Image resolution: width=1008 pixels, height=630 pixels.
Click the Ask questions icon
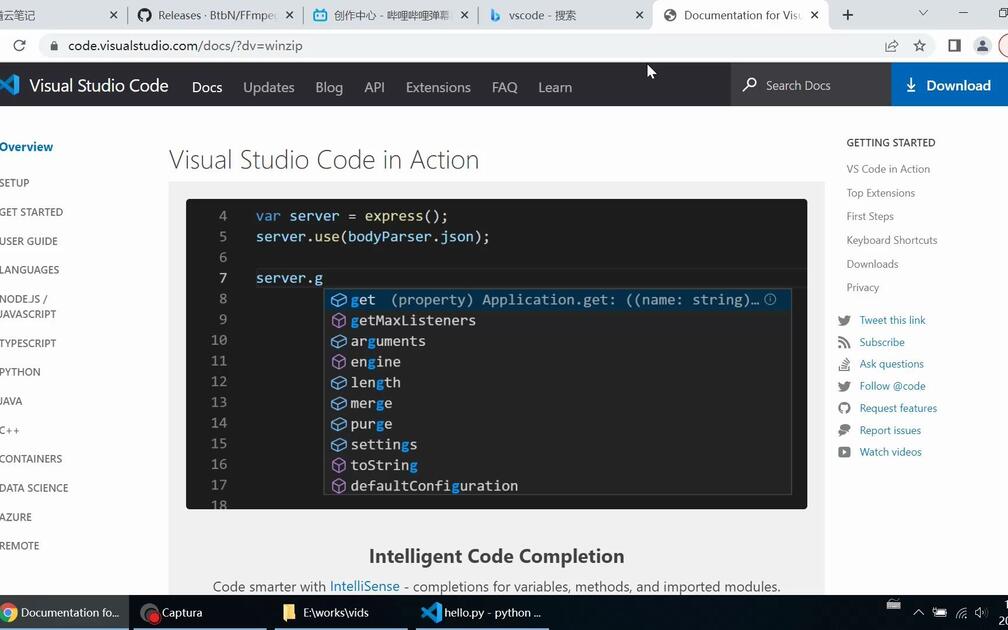click(844, 364)
